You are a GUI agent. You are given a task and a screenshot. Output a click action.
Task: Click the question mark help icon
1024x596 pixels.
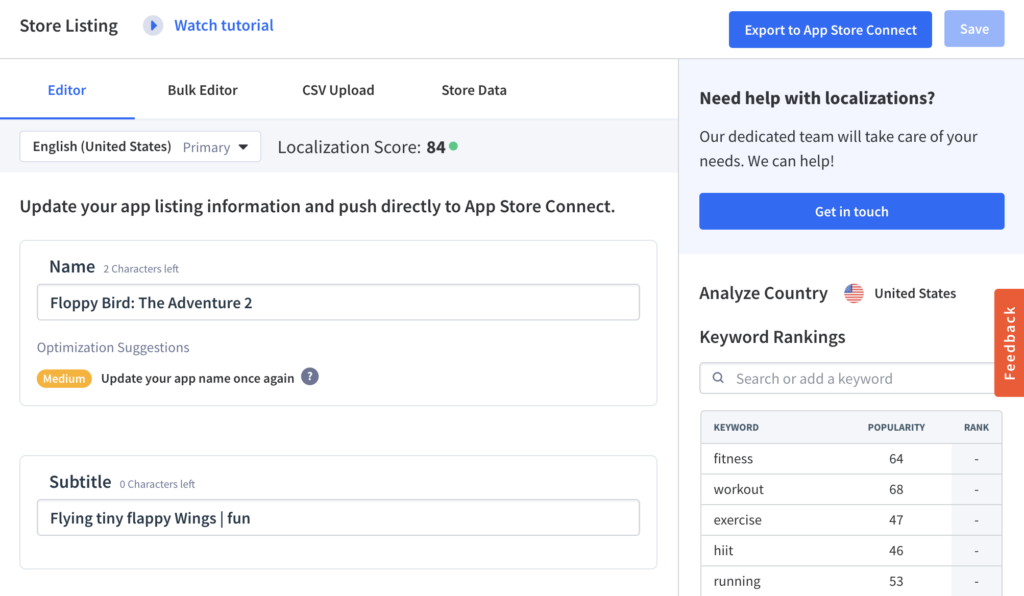(x=310, y=377)
